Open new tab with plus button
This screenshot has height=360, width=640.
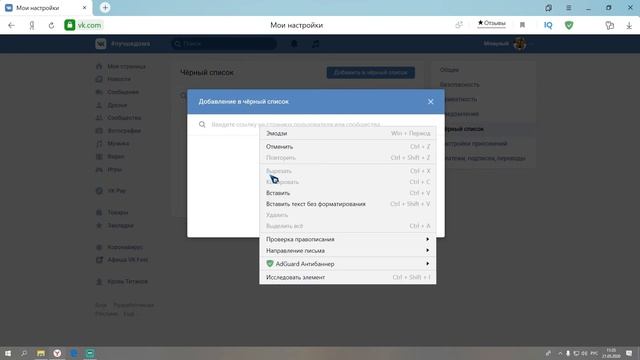point(105,7)
